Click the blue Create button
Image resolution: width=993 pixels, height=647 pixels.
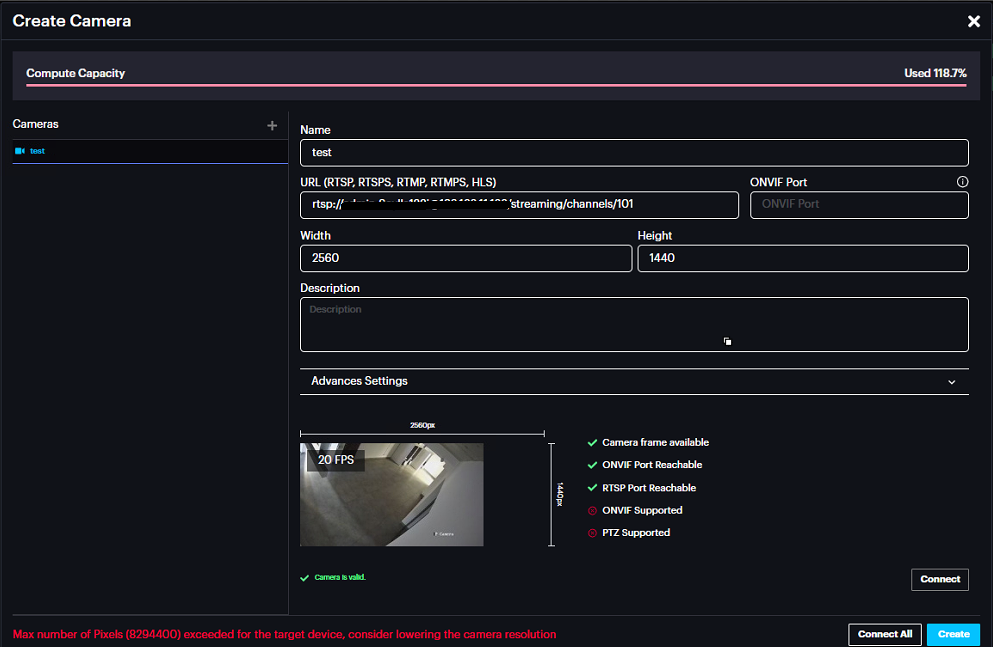(953, 634)
